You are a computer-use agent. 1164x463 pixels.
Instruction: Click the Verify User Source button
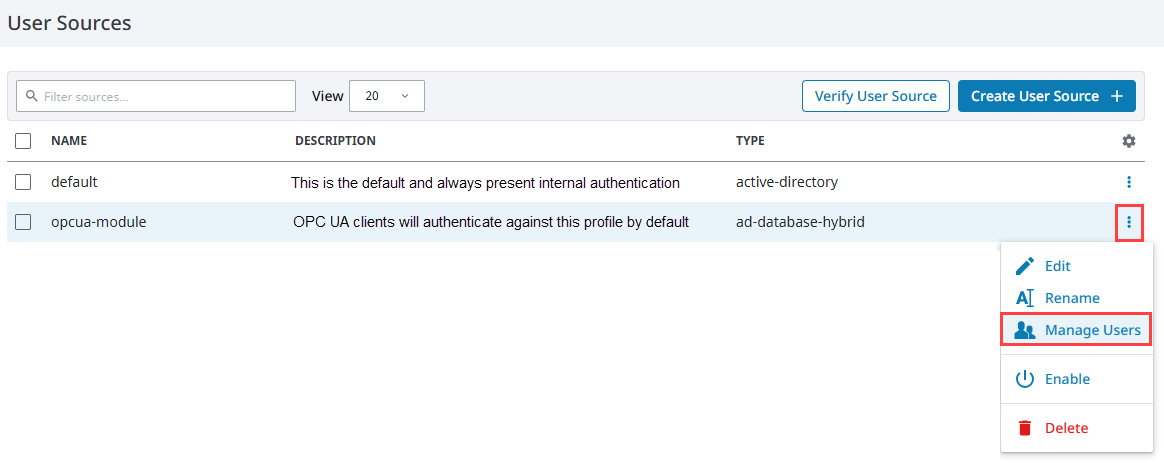(876, 96)
